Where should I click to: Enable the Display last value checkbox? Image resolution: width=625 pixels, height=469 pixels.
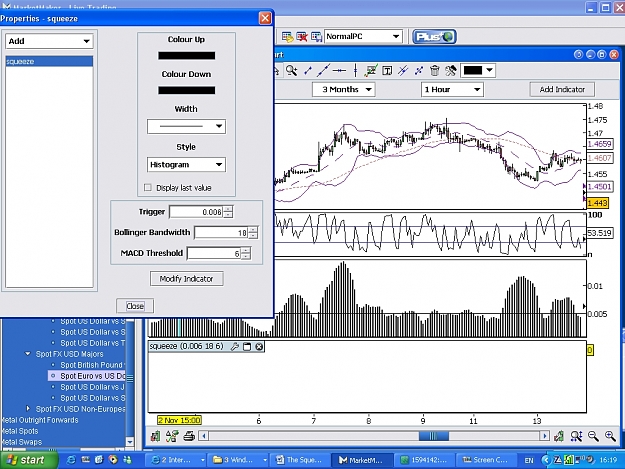tap(148, 187)
